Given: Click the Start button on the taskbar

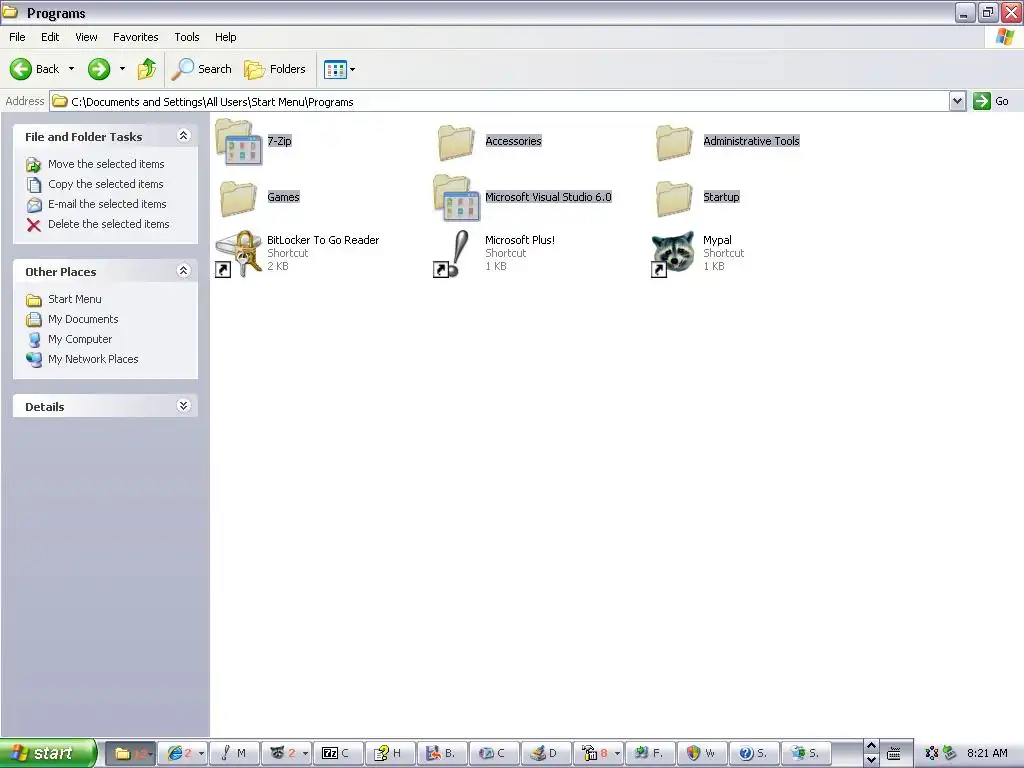Looking at the screenshot, I should coord(48,753).
